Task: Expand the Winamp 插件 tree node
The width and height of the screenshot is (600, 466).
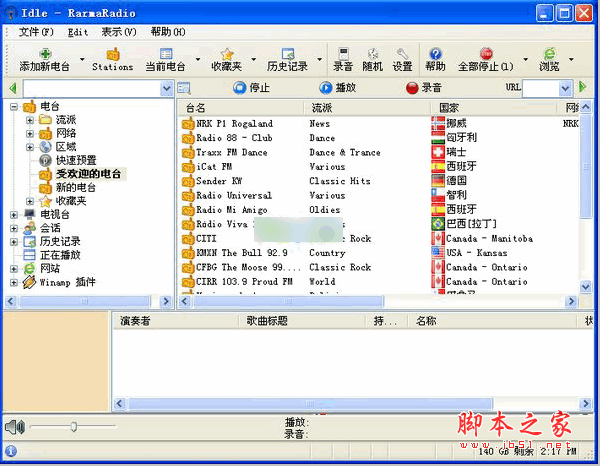Action: (x=14, y=283)
